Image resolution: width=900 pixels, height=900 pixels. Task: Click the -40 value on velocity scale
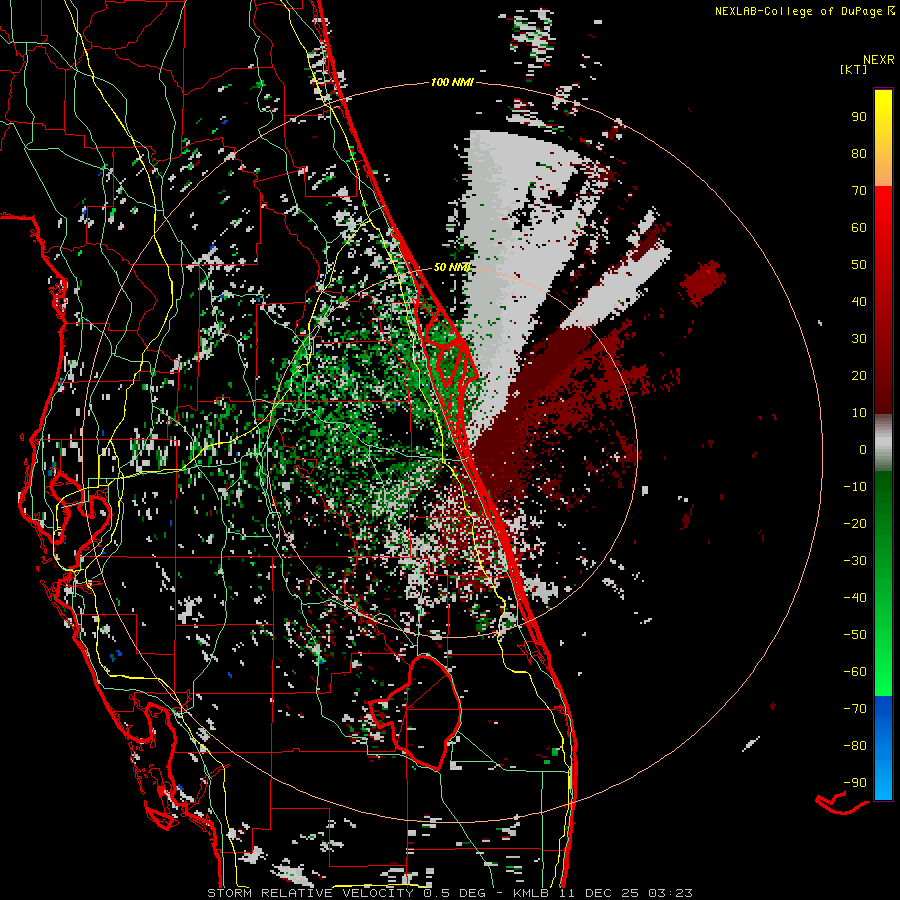(x=855, y=598)
